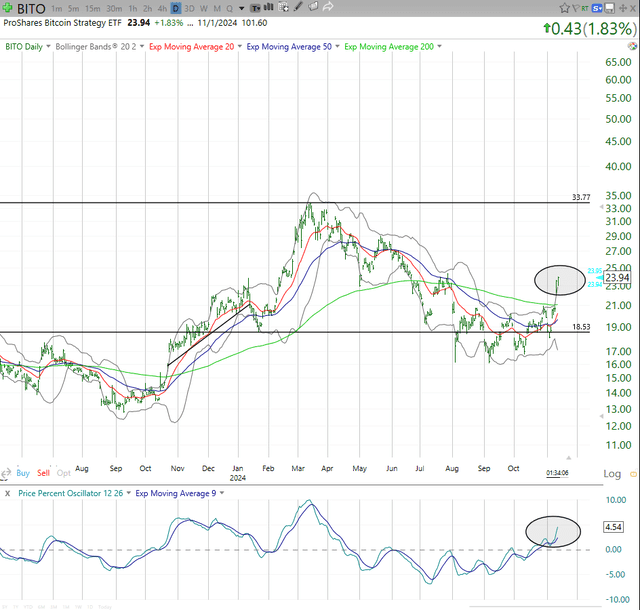Switch to the 1m timeframe
Screen dimensions: 640x610
coord(57,9)
